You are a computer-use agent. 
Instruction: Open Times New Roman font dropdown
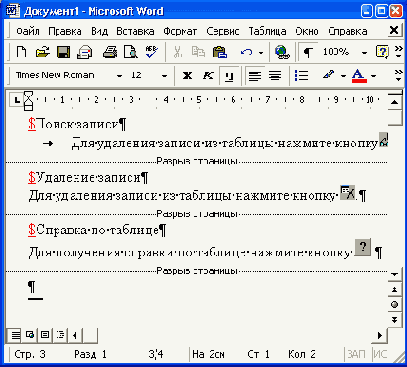pos(119,76)
